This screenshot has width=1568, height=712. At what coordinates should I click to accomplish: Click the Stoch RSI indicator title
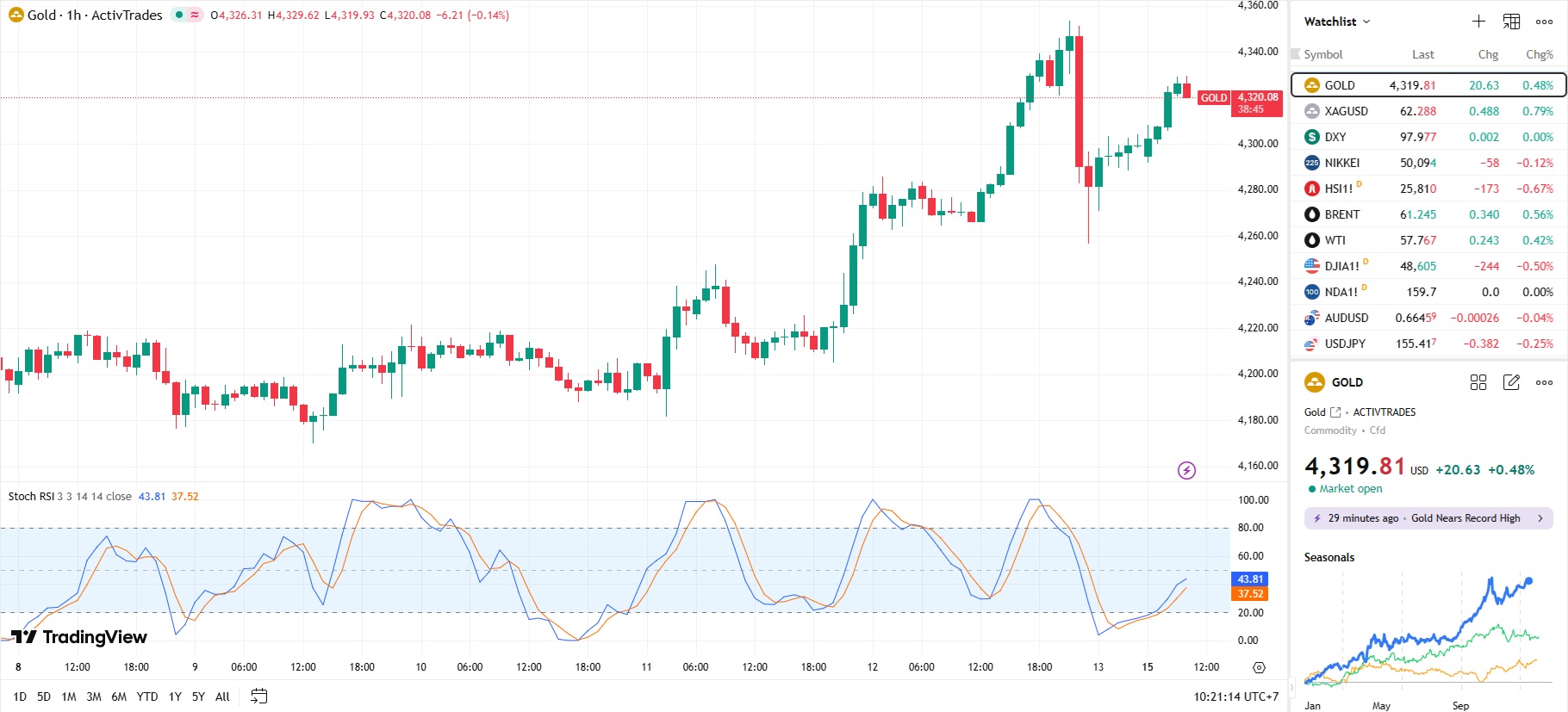click(31, 497)
